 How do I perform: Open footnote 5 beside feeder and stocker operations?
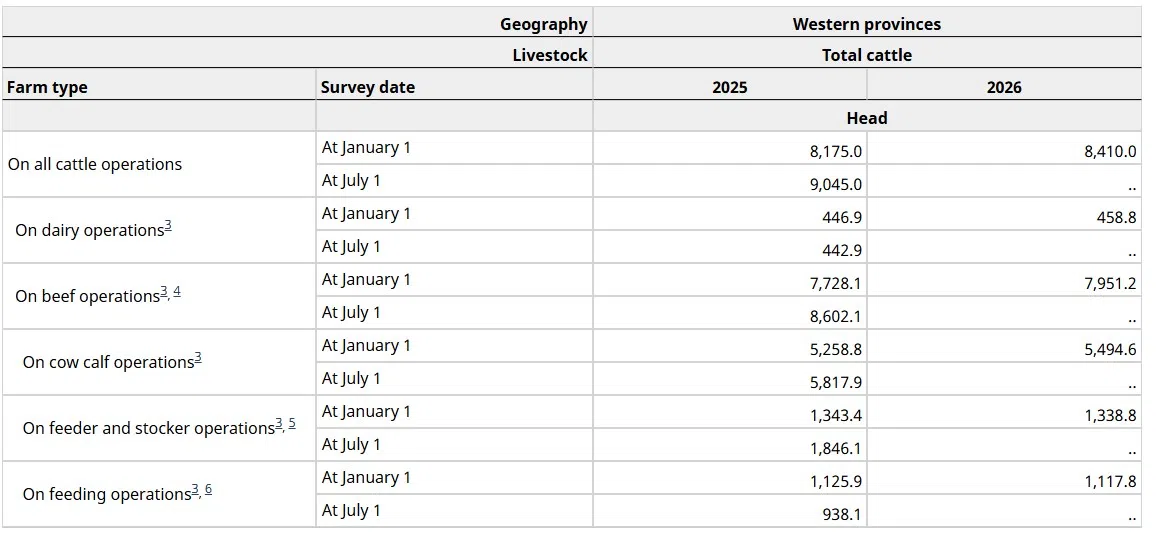point(292,424)
